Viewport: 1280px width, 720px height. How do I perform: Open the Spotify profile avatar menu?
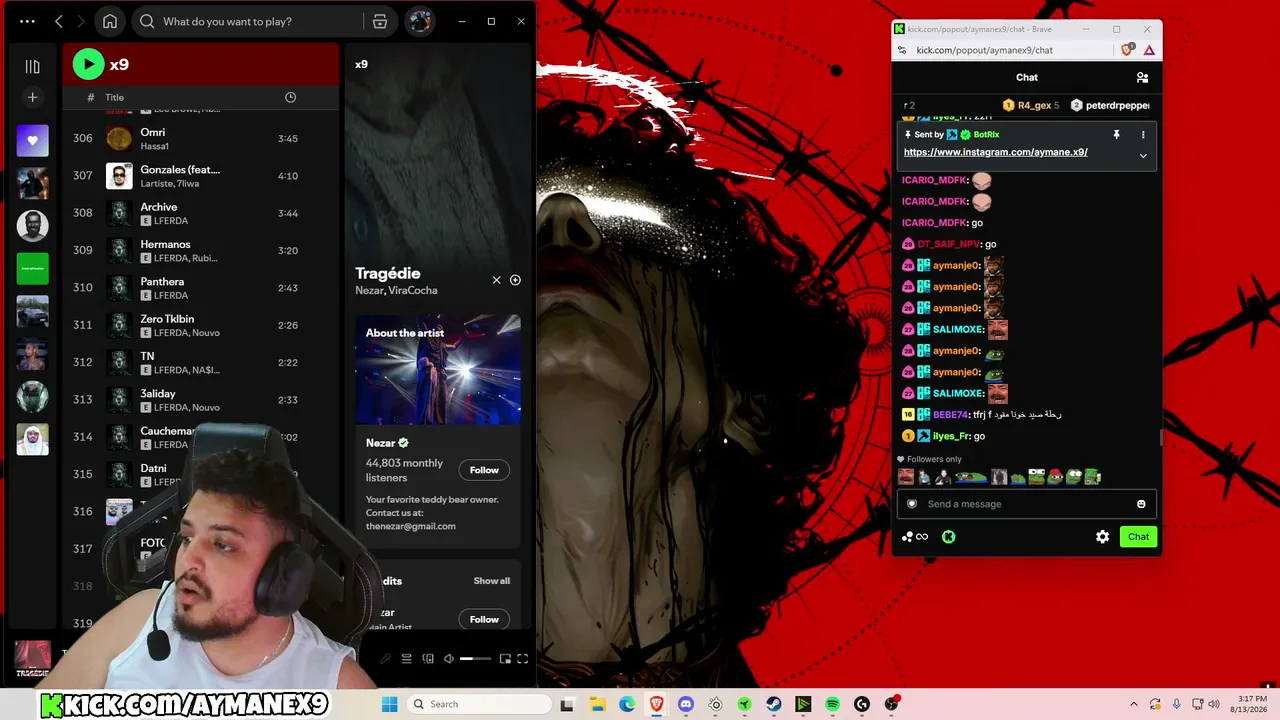pyautogui.click(x=420, y=21)
